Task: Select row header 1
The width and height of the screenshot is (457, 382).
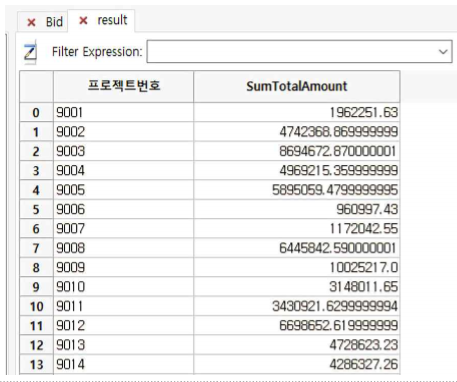Action: pos(36,132)
